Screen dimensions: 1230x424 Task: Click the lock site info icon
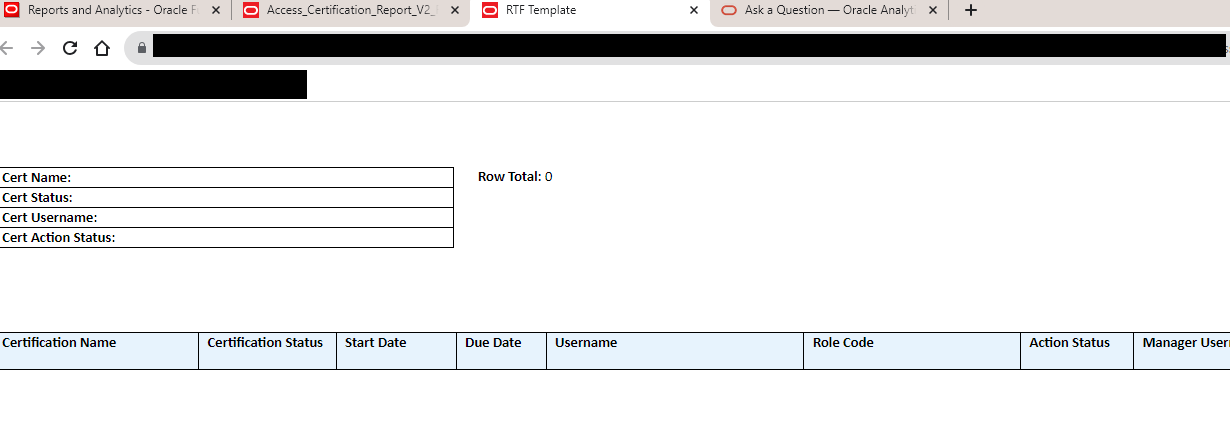tap(142, 48)
